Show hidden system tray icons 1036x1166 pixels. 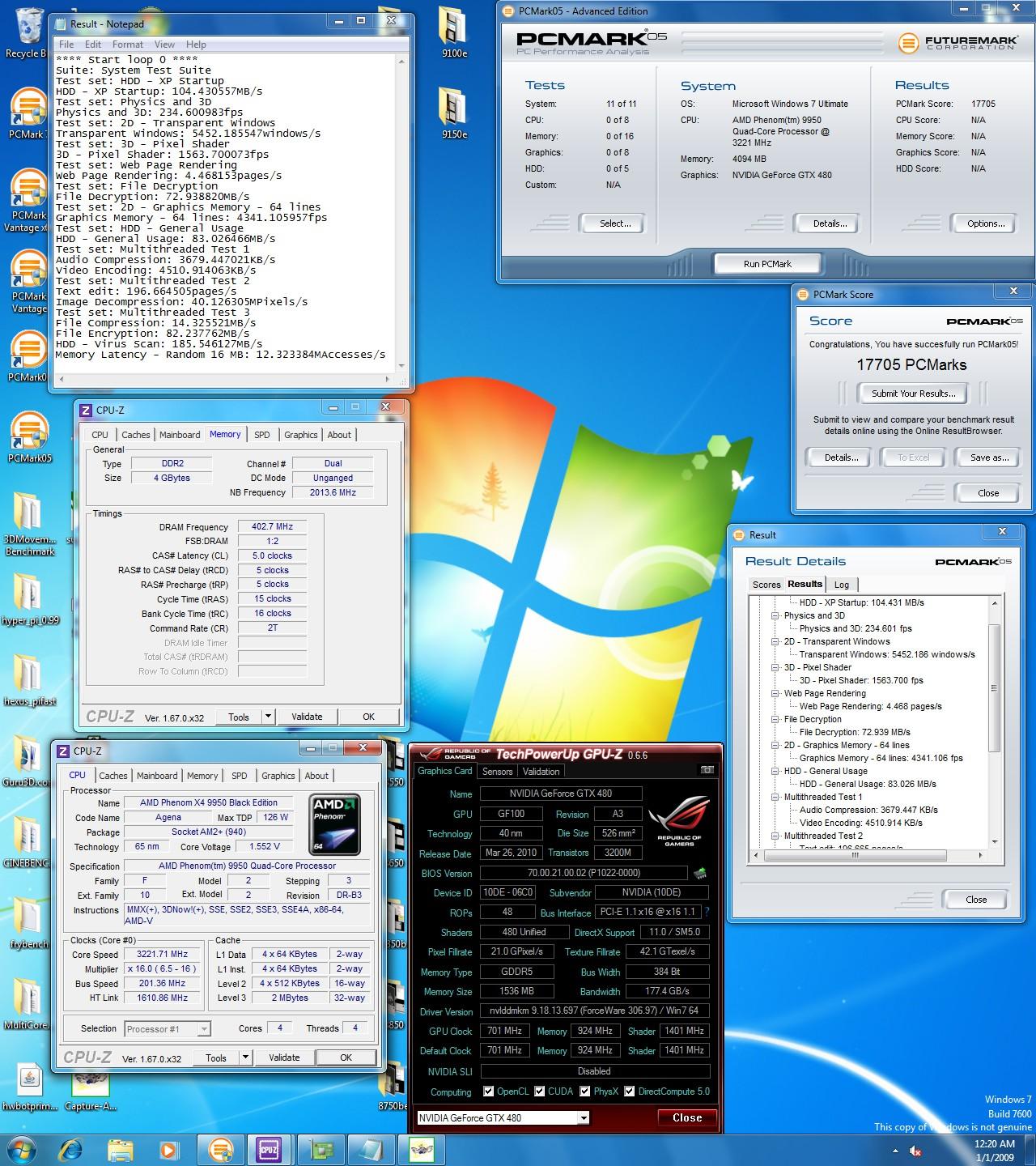pos(895,1151)
